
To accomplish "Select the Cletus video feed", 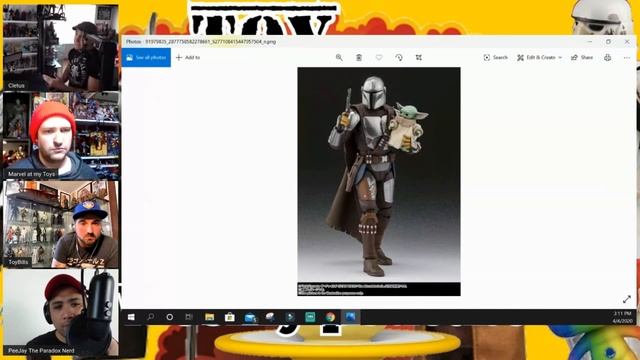I will pos(61,47).
